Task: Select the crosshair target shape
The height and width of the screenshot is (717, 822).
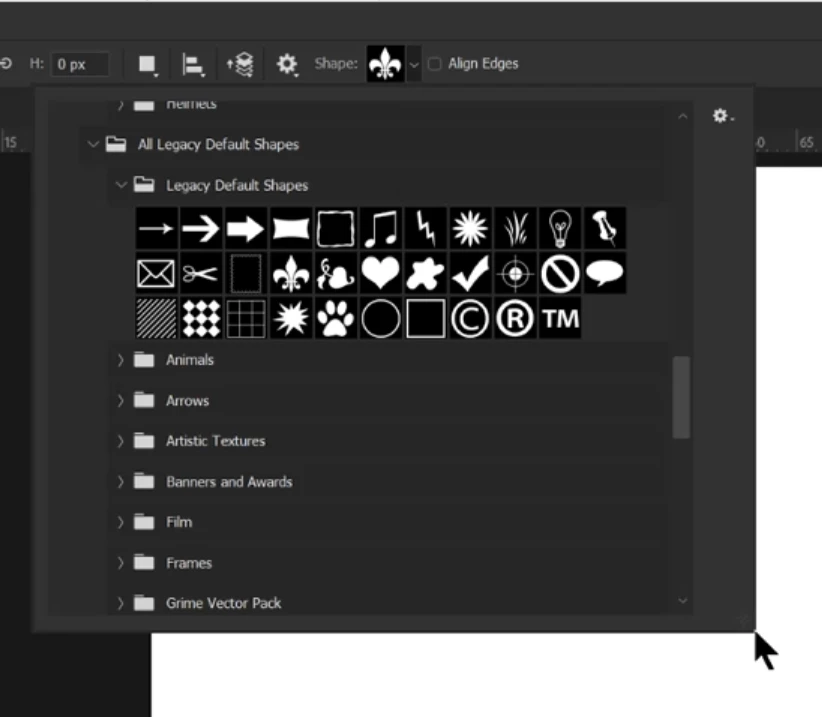Action: [515, 273]
